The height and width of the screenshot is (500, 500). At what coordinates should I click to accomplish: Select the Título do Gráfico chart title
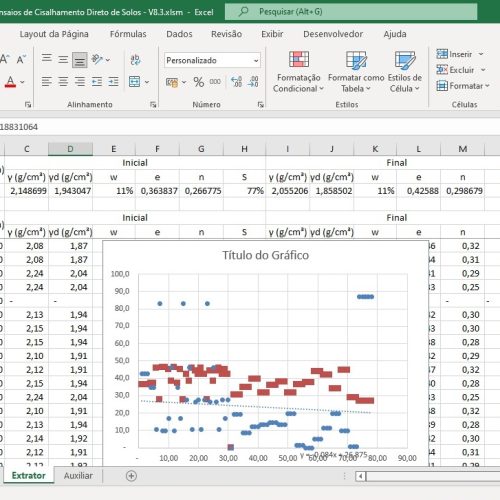point(265,255)
